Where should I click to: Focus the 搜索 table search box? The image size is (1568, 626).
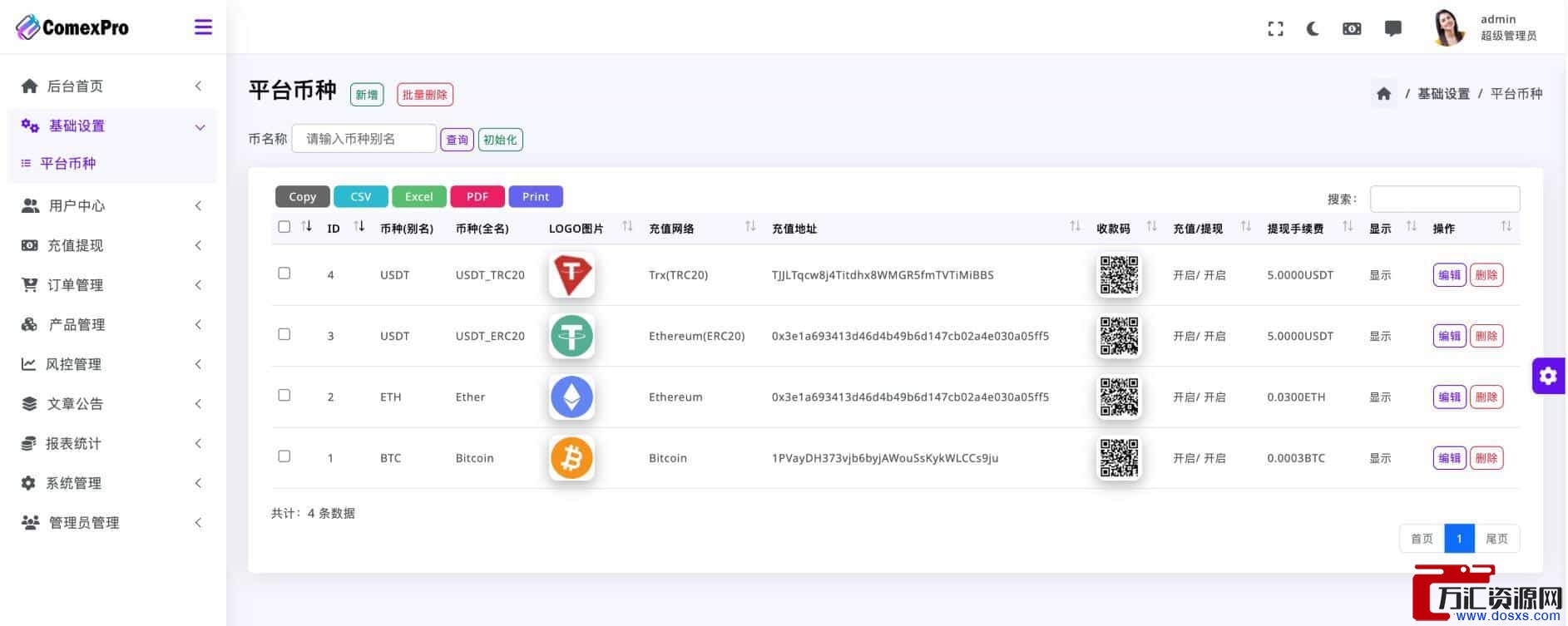point(1445,199)
